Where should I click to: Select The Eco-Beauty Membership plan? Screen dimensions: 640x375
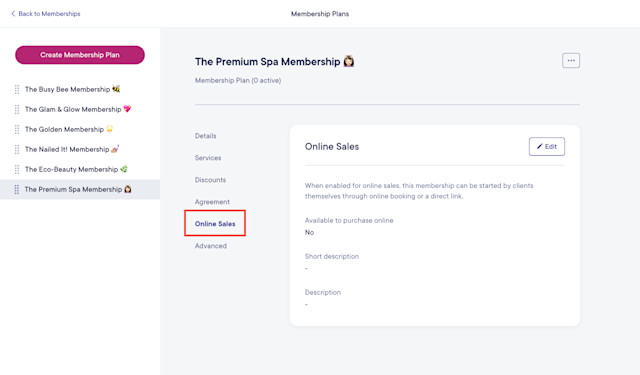[76, 169]
